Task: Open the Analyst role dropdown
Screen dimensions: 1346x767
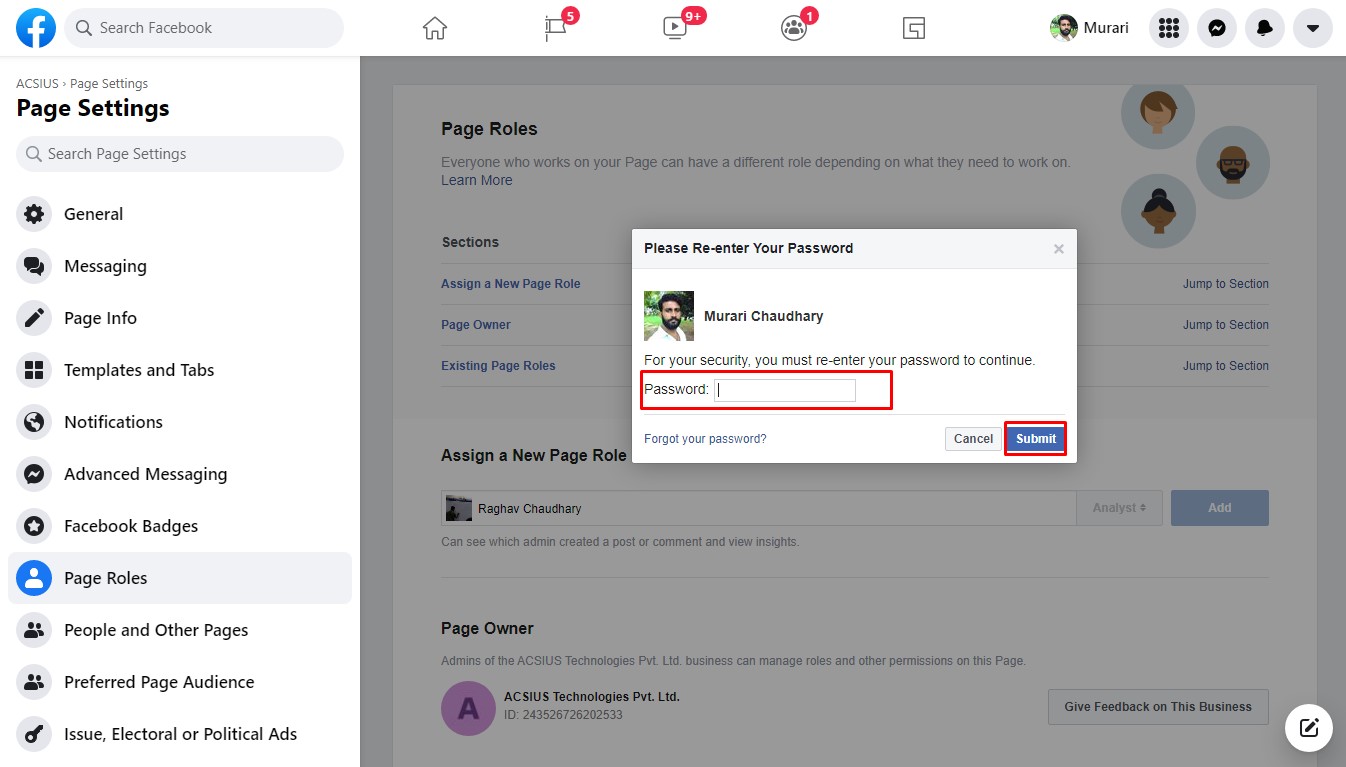Action: 1119,508
